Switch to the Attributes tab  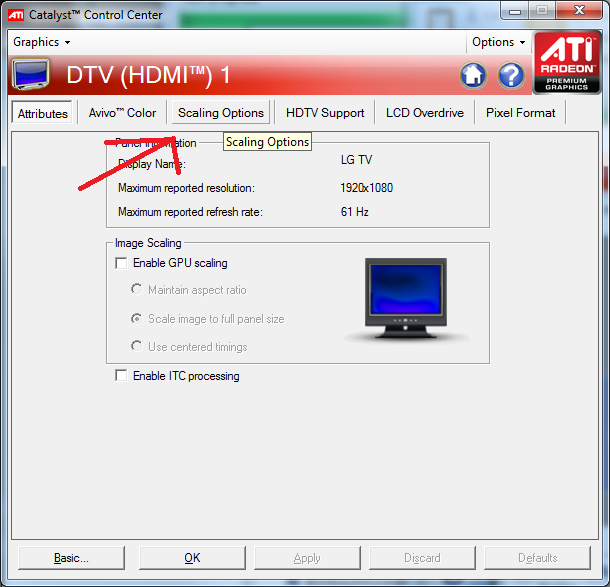pyautogui.click(x=42, y=114)
